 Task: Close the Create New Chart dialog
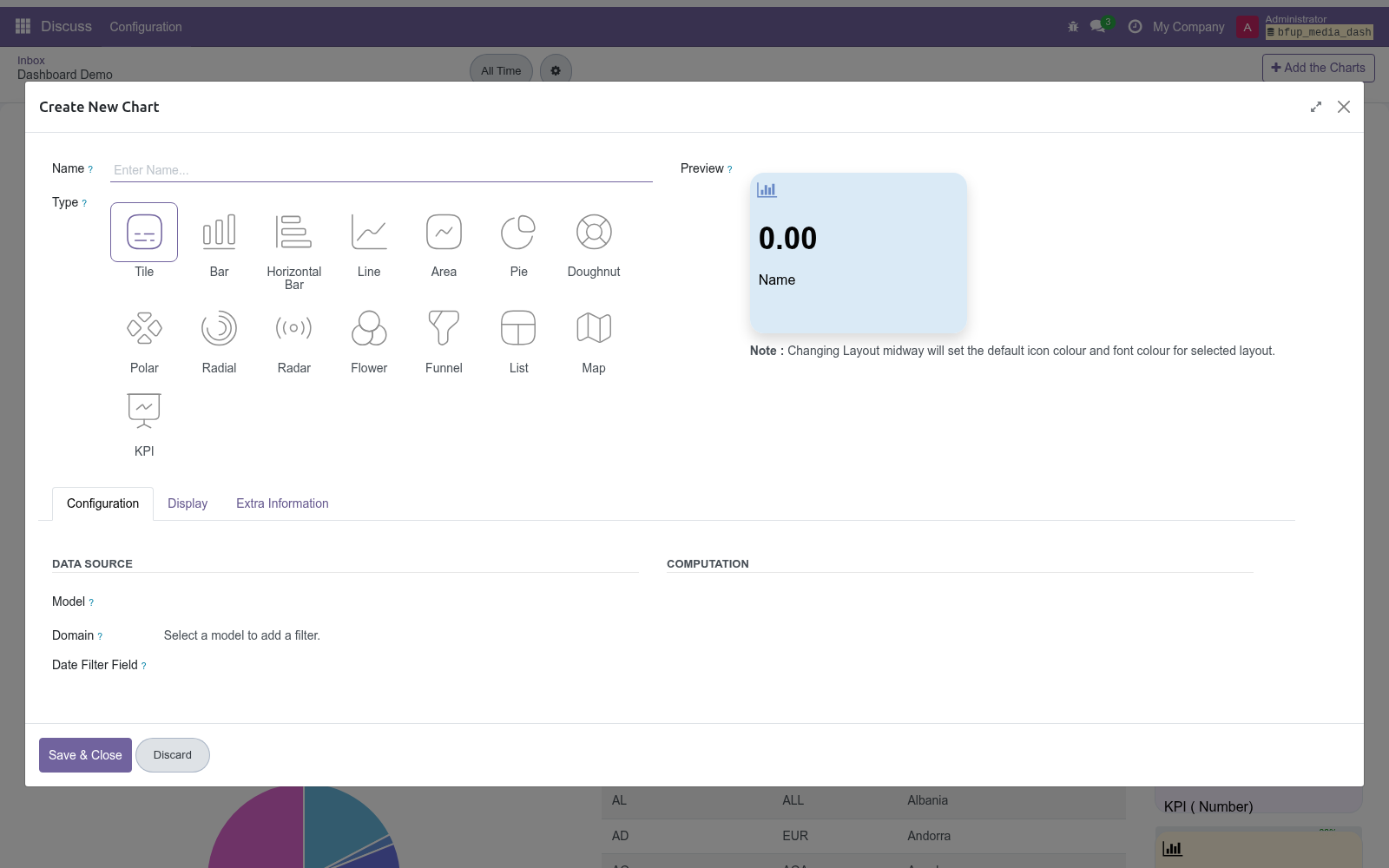click(x=1344, y=107)
